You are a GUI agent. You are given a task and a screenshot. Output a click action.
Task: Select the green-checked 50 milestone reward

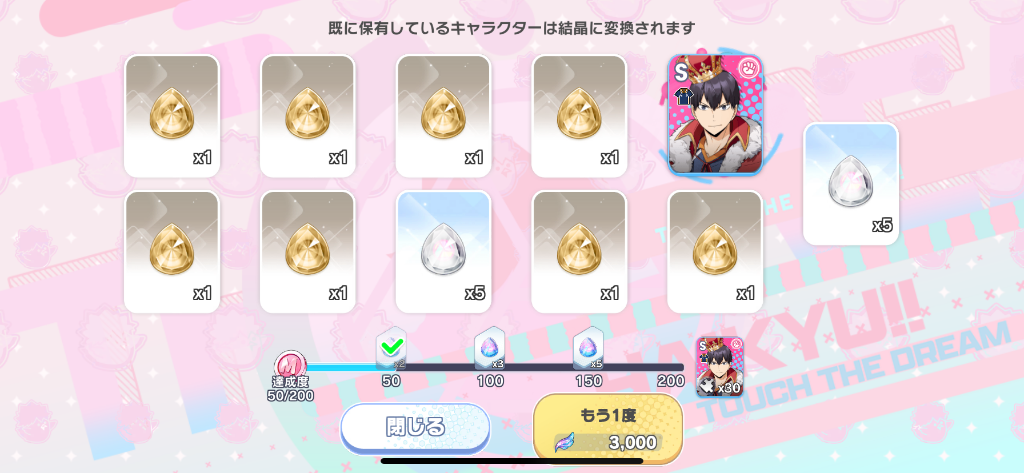(x=391, y=348)
